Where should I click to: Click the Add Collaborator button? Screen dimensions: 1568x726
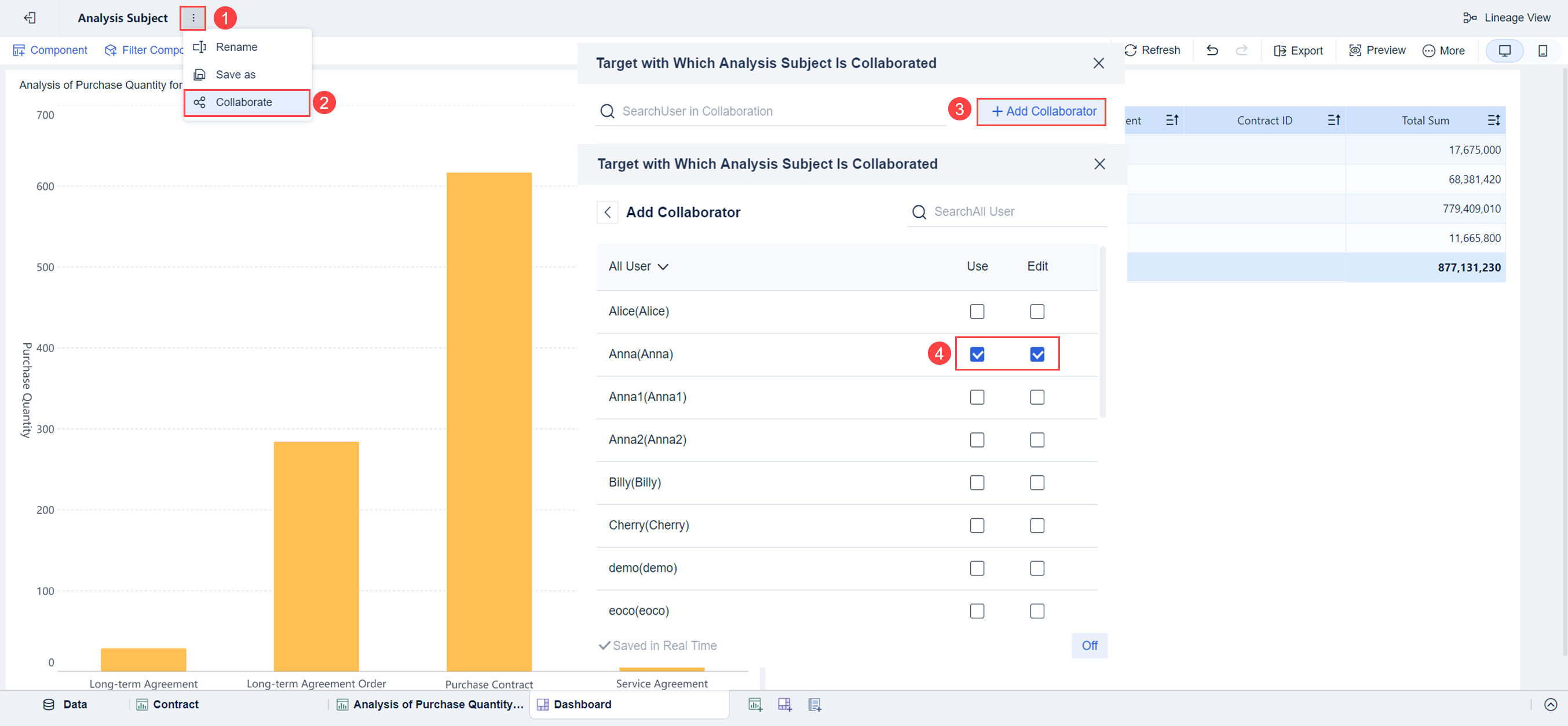tap(1041, 111)
